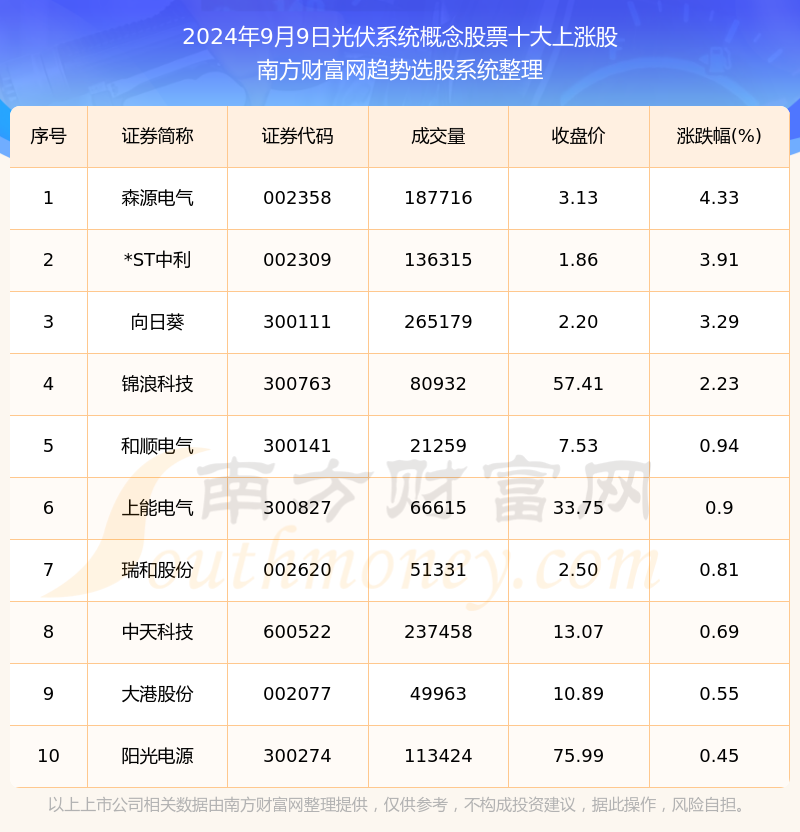
Task: Click stock code 300763
Action: [297, 384]
